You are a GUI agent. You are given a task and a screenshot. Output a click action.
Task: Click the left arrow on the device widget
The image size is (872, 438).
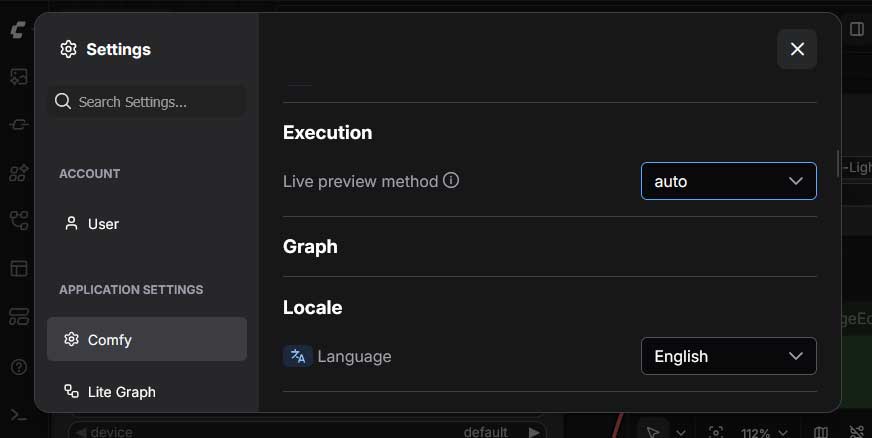pyautogui.click(x=79, y=432)
